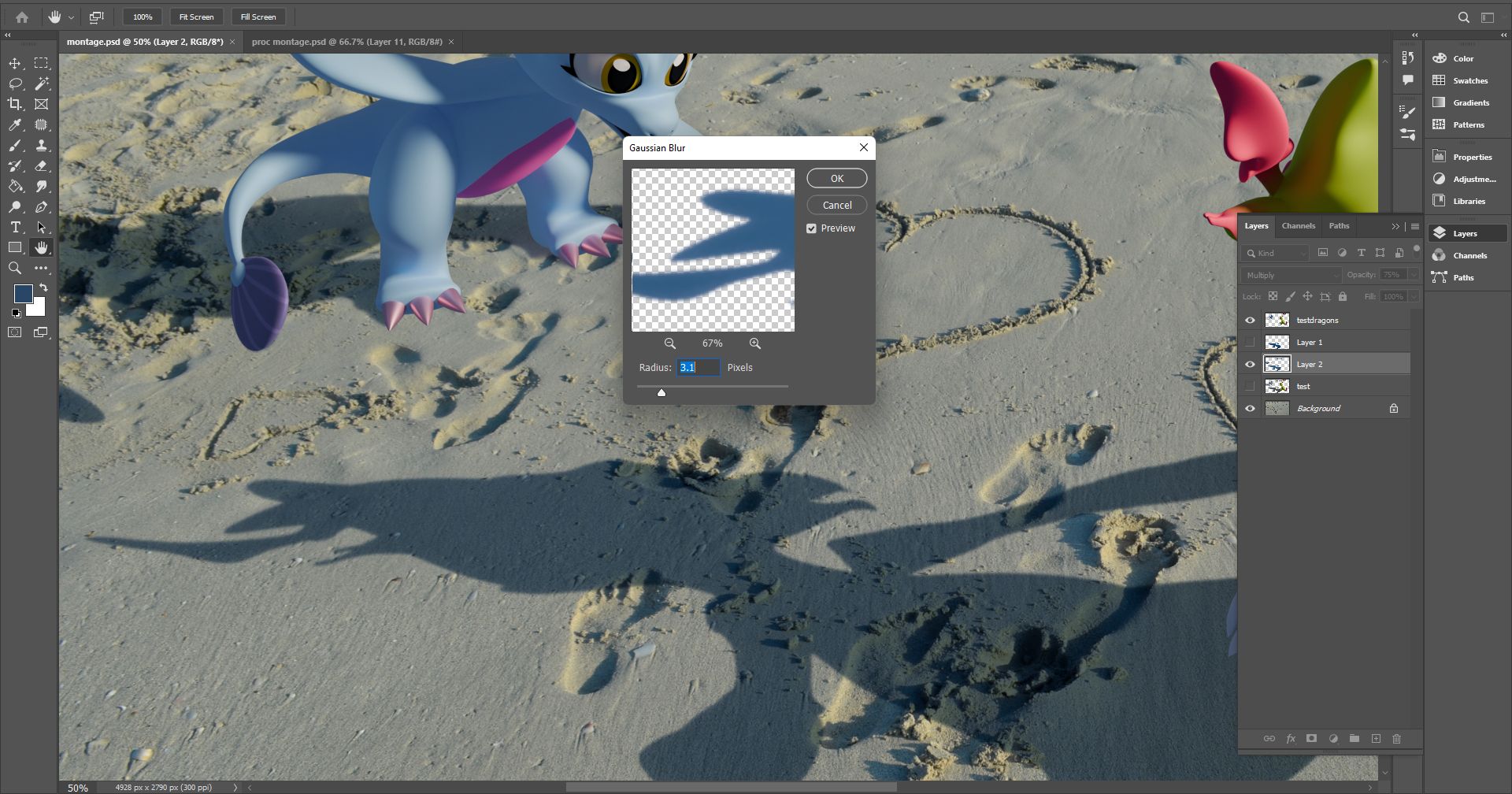Hide Layer 2 visibility
Image resolution: width=1512 pixels, height=794 pixels.
click(1250, 365)
